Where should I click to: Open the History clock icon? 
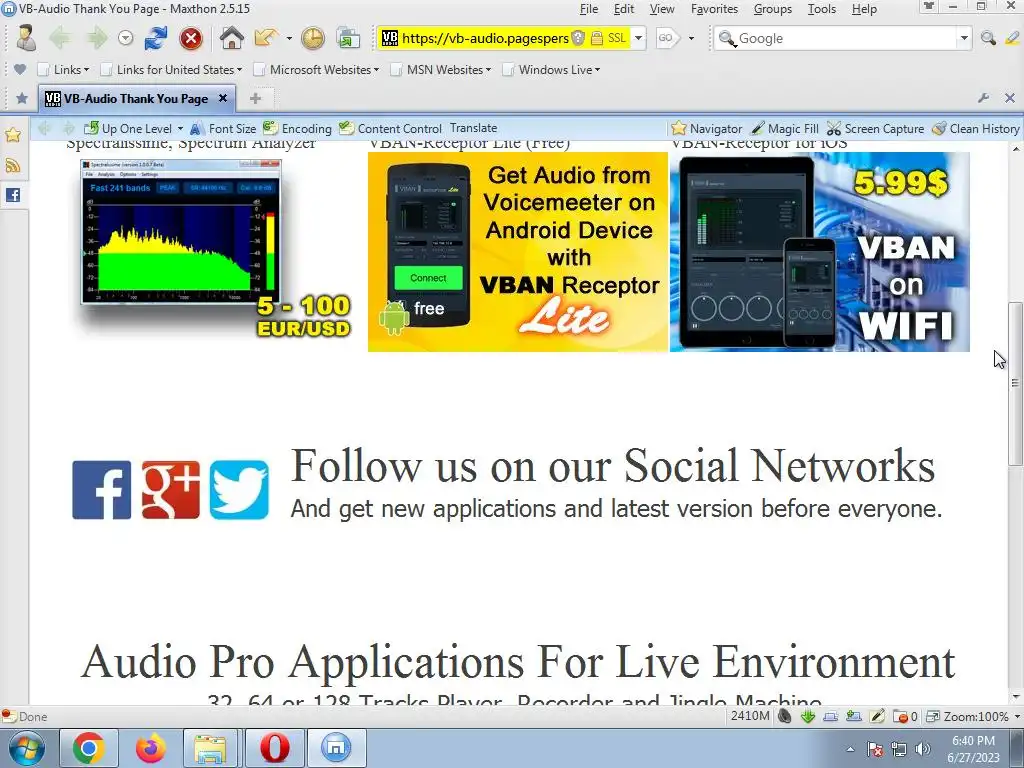313,39
